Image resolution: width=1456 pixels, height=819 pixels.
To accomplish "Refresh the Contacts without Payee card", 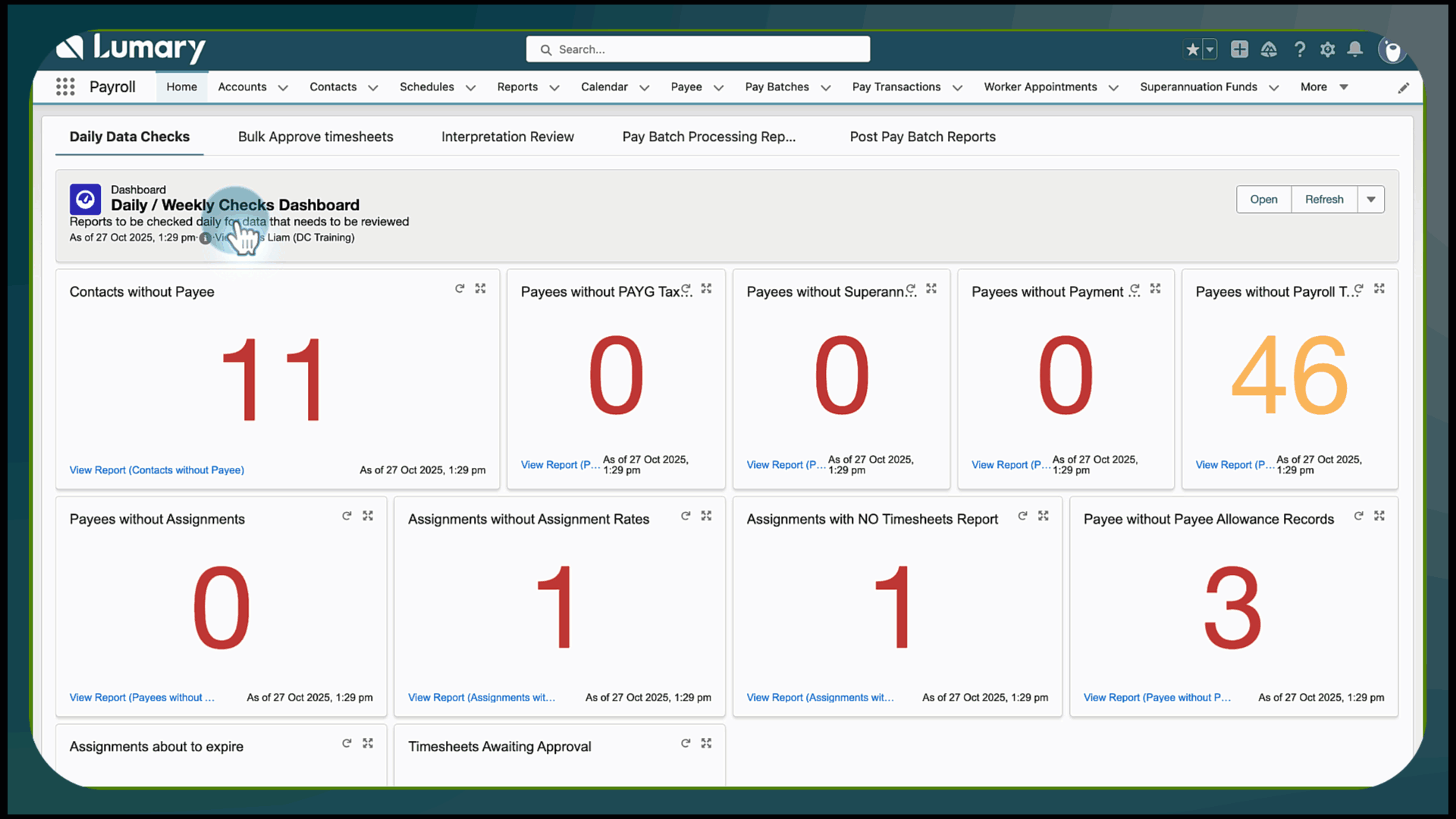I will (x=460, y=288).
